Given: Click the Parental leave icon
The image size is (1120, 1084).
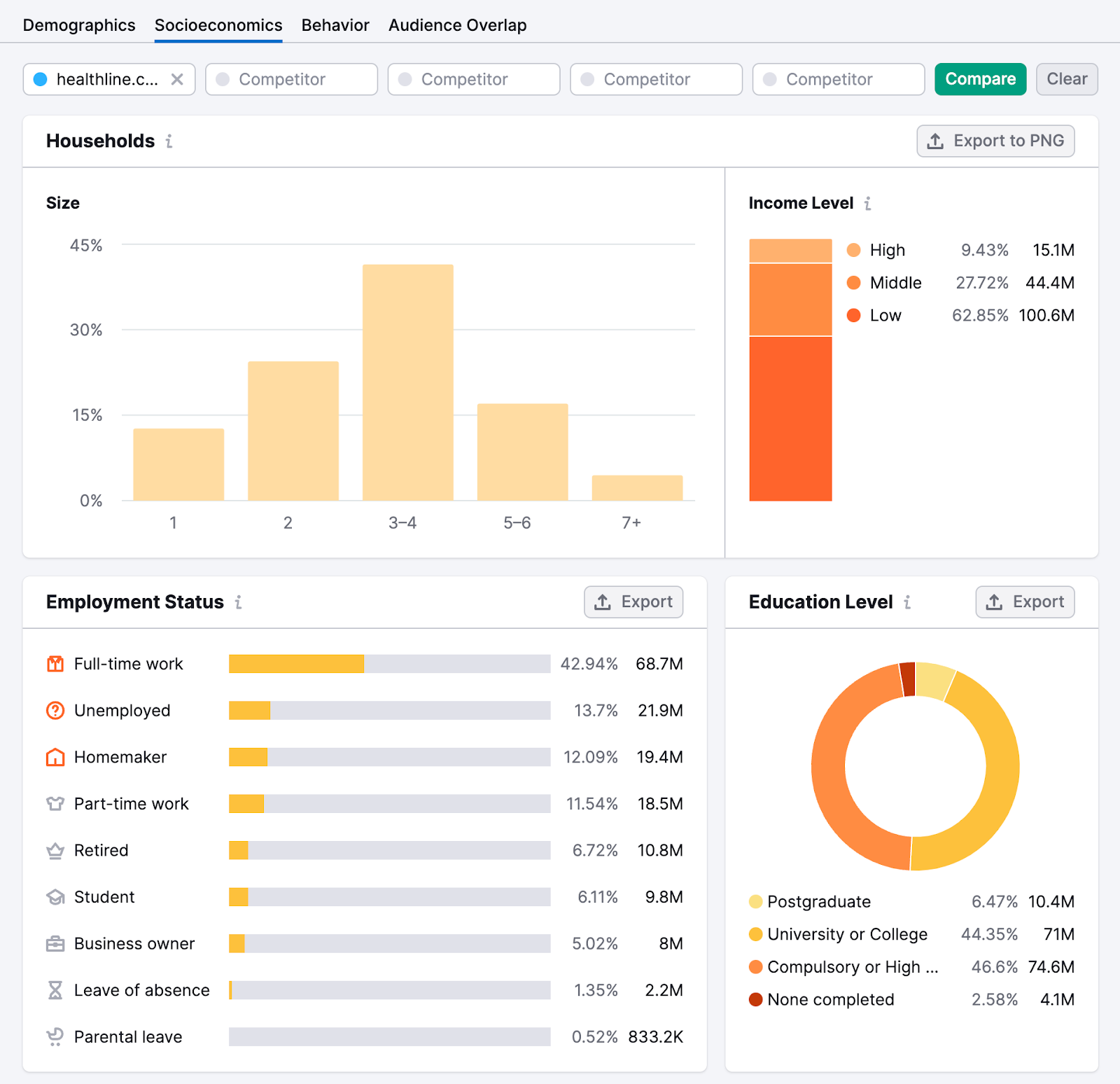Looking at the screenshot, I should click(55, 1036).
